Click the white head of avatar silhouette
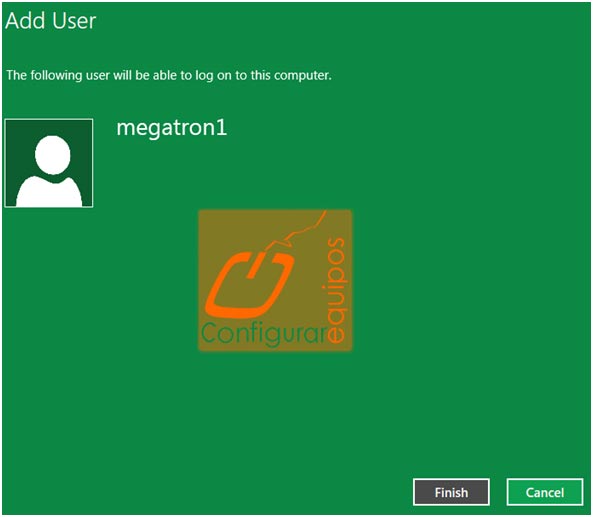Image resolution: width=593 pixels, height=517 pixels. [x=53, y=155]
